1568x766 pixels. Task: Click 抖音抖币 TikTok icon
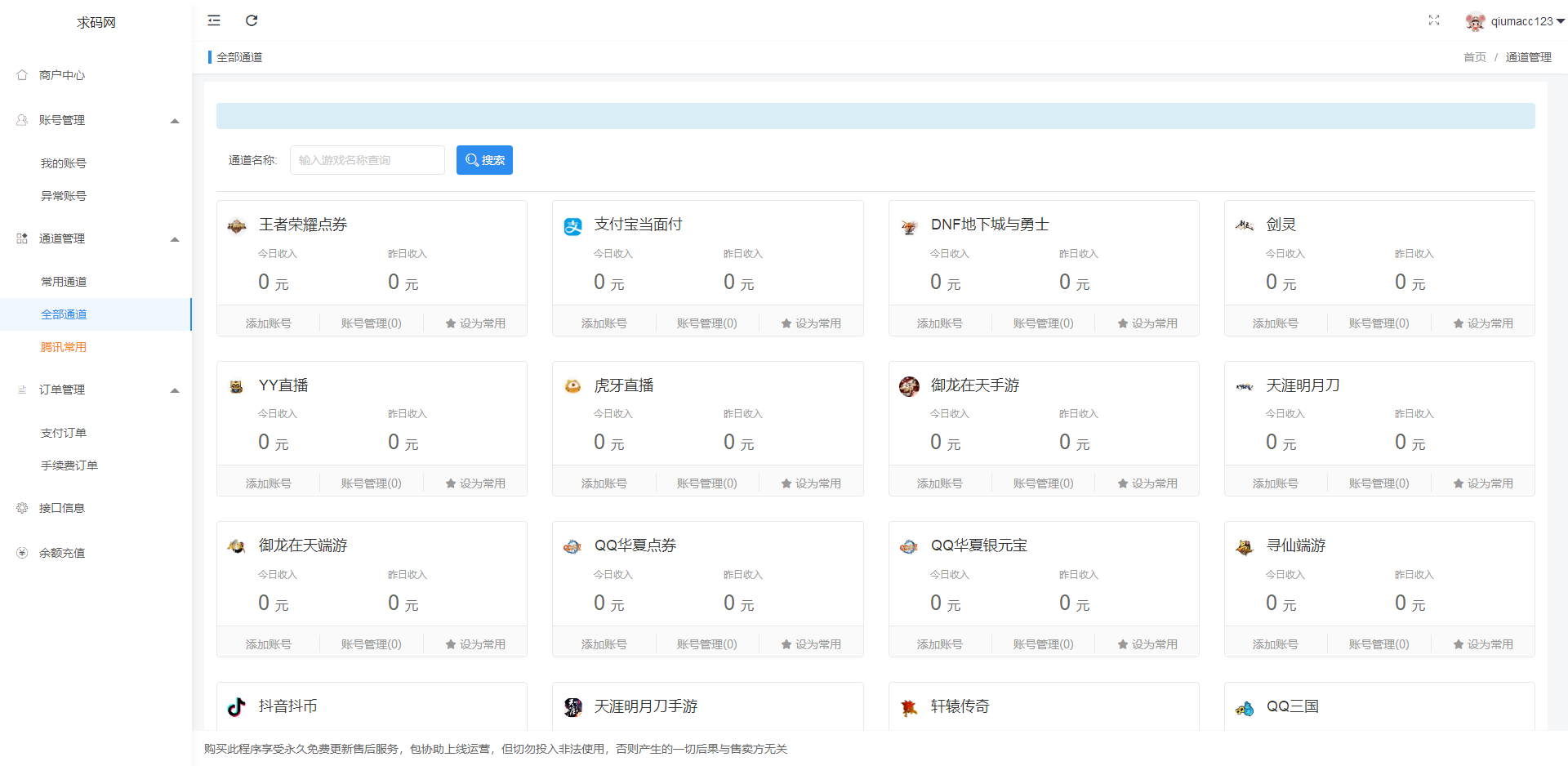point(237,707)
